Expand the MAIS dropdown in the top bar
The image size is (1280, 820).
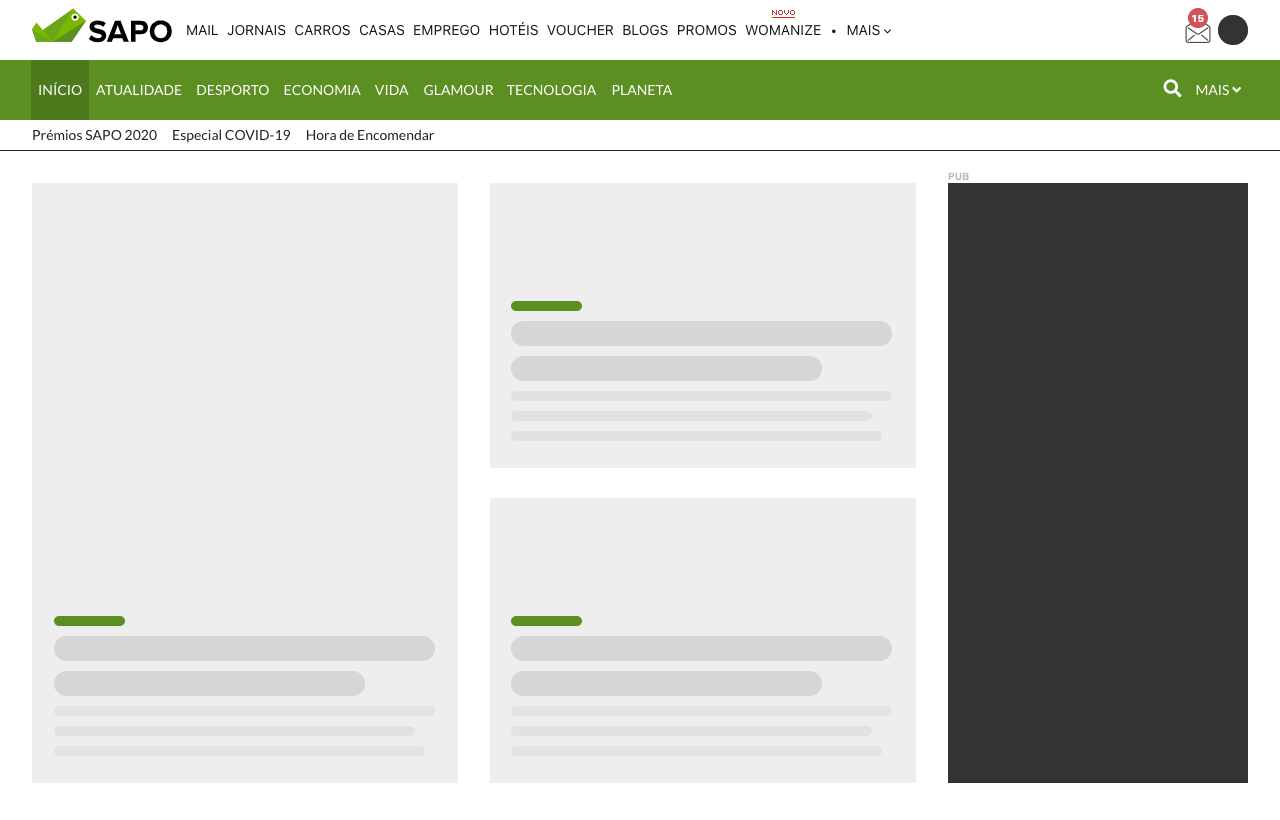pyautogui.click(x=866, y=30)
